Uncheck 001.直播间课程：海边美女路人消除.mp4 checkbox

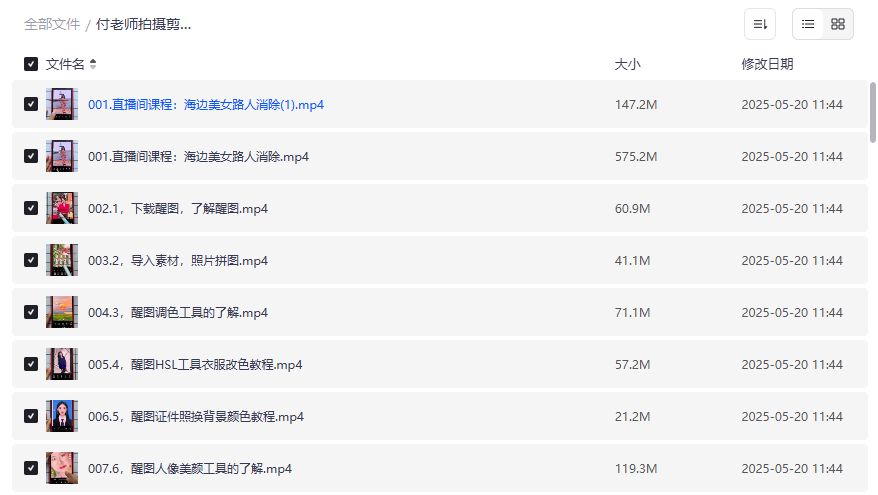pyautogui.click(x=31, y=156)
